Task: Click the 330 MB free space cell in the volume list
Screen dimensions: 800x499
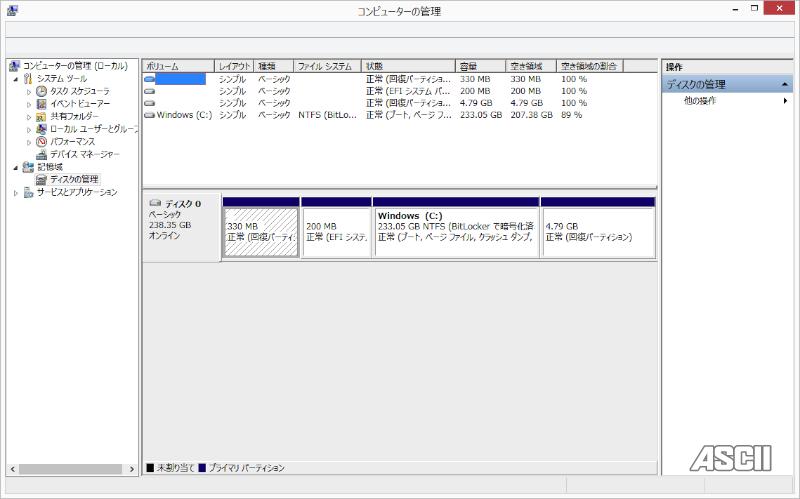Action: (x=526, y=79)
